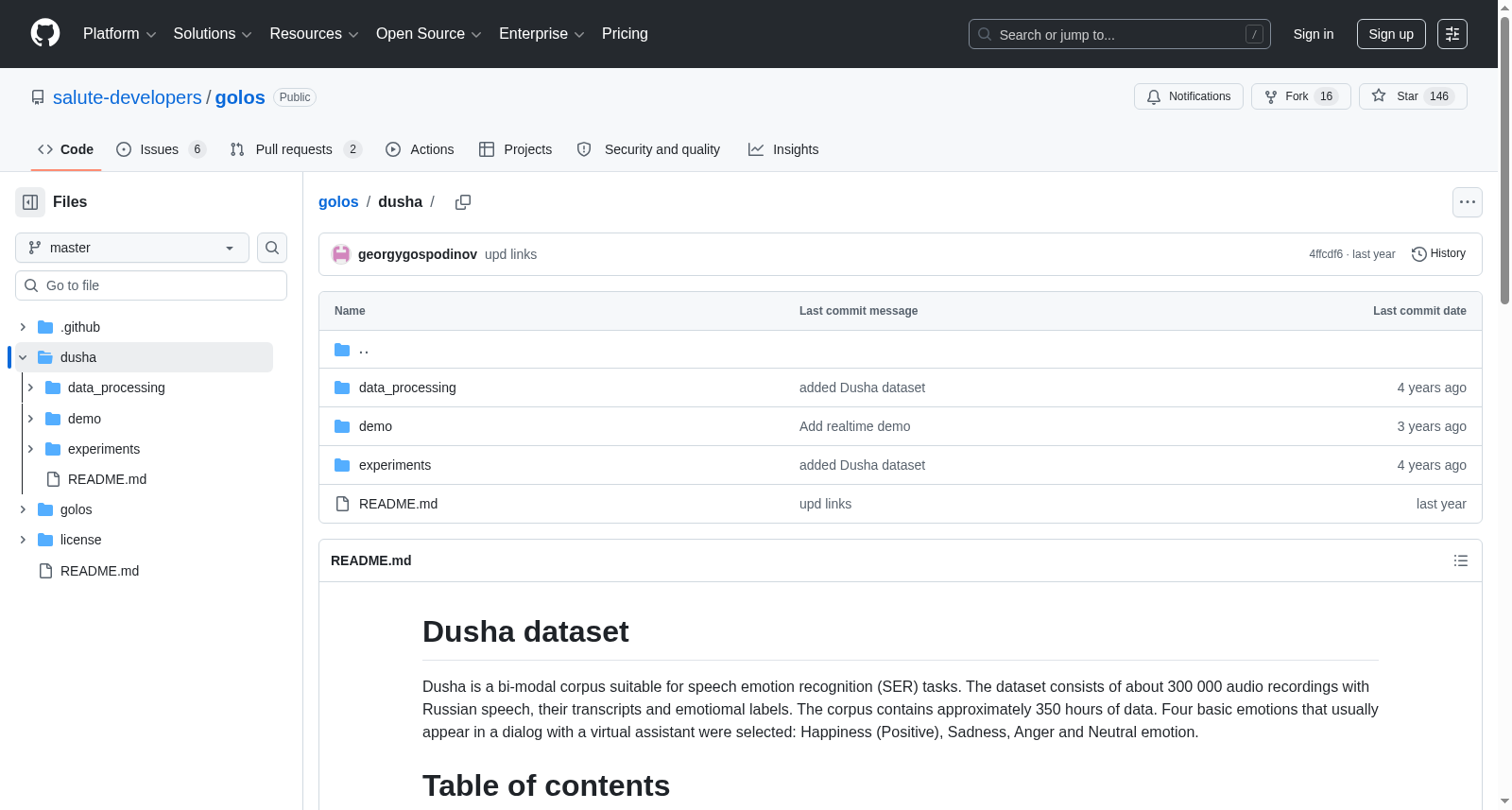Open Security and quality tab
The height and width of the screenshot is (810, 1512).
click(x=649, y=149)
